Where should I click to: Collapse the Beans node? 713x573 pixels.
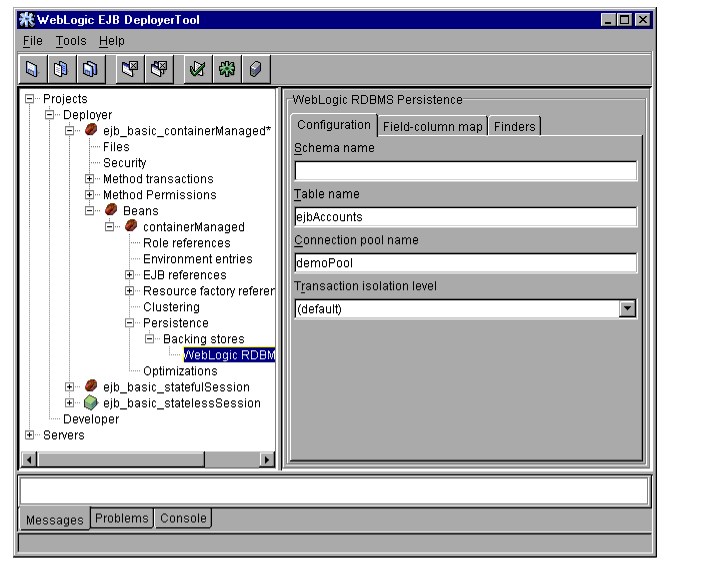90,211
